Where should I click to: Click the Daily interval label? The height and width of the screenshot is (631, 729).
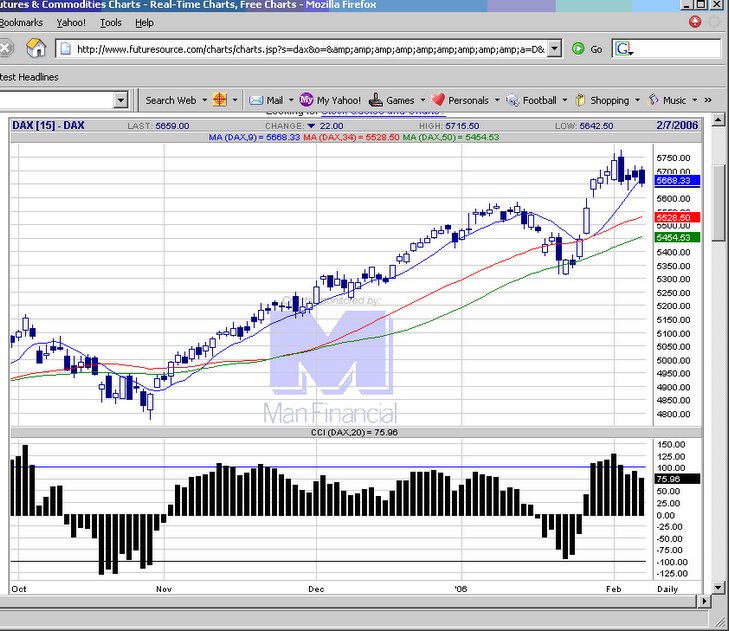click(668, 589)
